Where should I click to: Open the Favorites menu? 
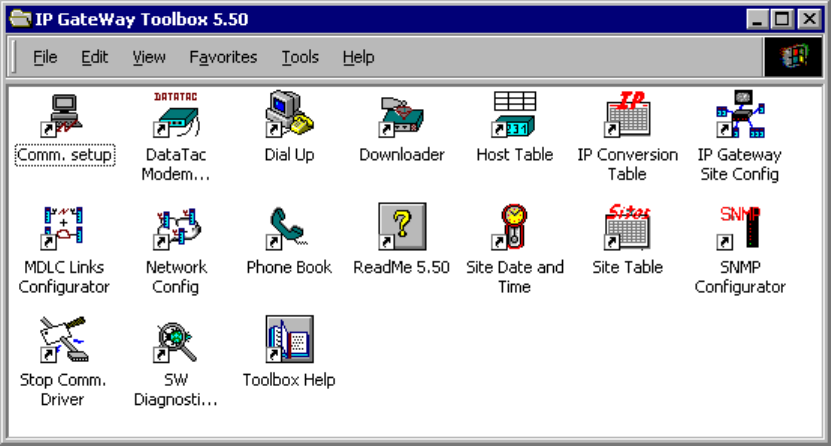(223, 57)
